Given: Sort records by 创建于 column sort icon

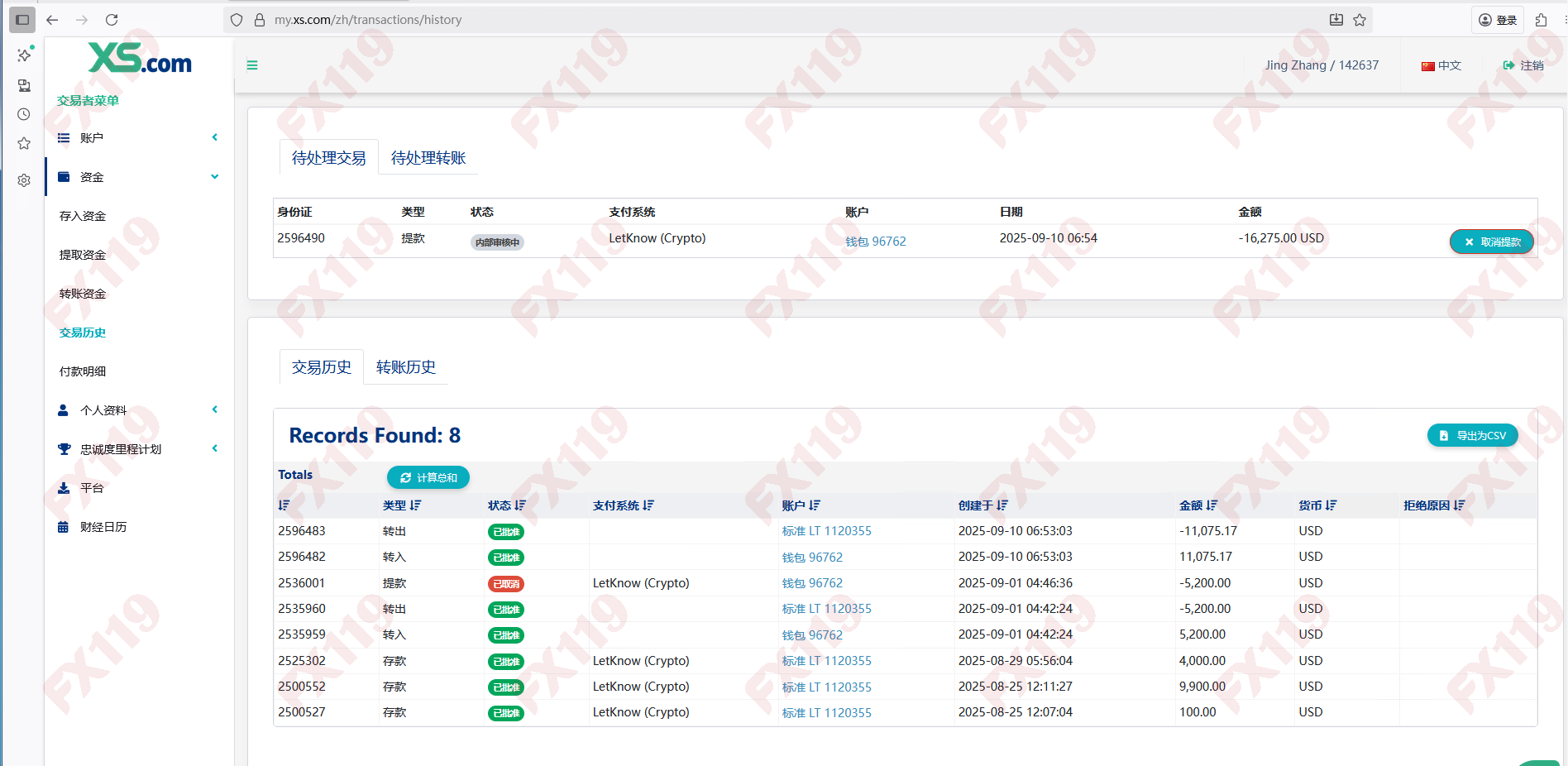Looking at the screenshot, I should pyautogui.click(x=1002, y=505).
